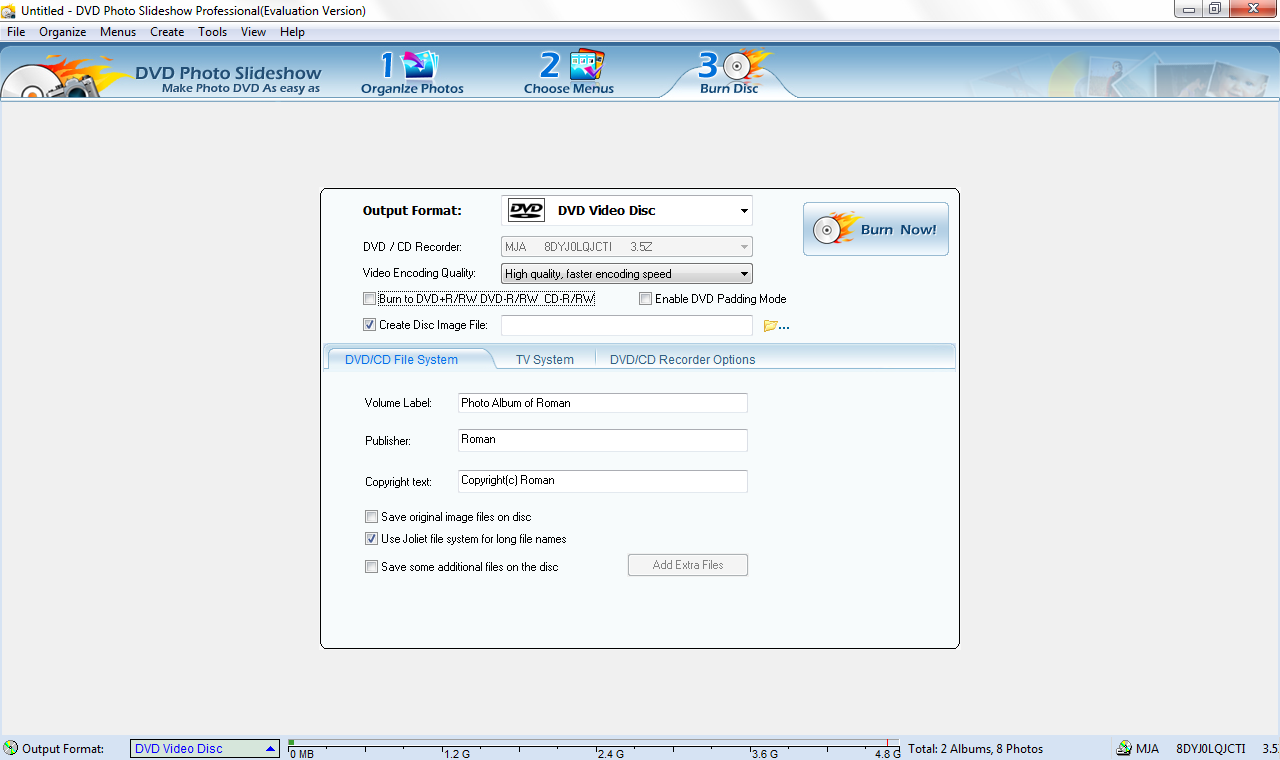Click the '8DYJ0LQJCTI' status bar text
Viewport: 1280px width, 760px height.
coord(1211,749)
